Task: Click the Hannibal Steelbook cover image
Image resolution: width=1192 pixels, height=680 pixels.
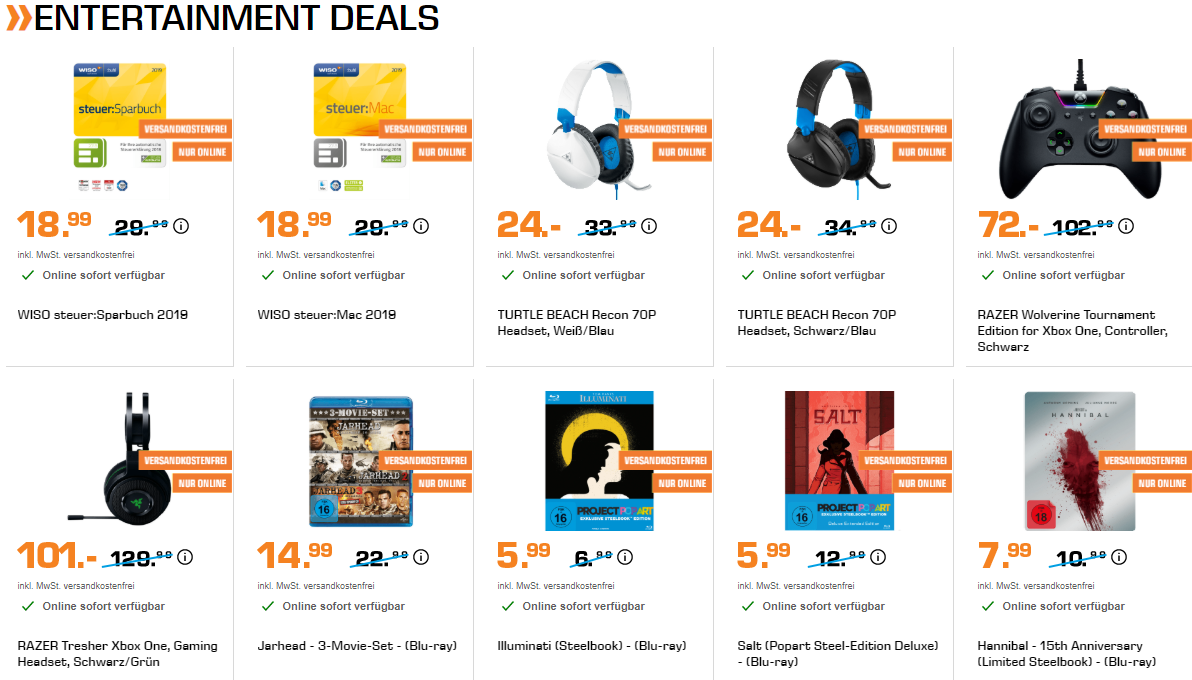Action: [x=1080, y=461]
